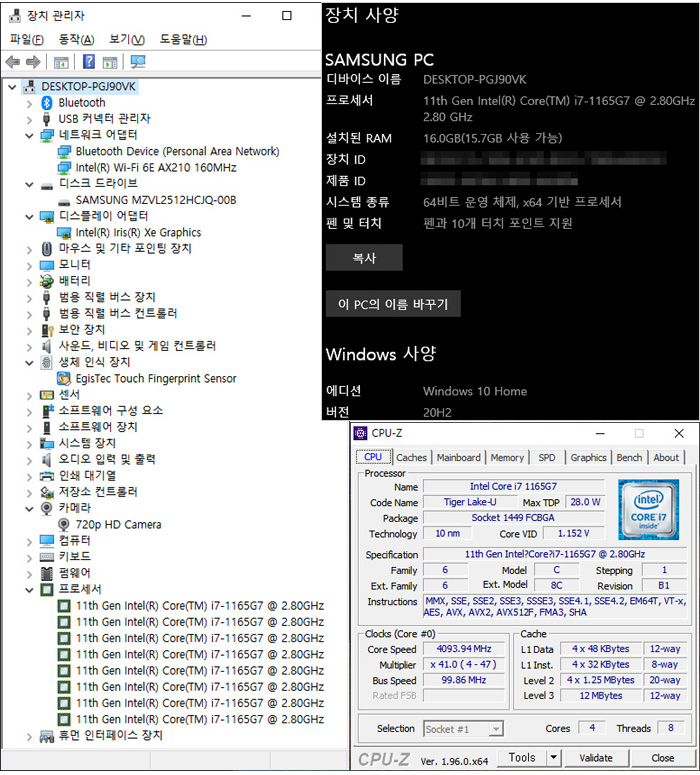700x775 pixels.
Task: Click the show/hide console tree toolbar icon
Action: (x=61, y=62)
